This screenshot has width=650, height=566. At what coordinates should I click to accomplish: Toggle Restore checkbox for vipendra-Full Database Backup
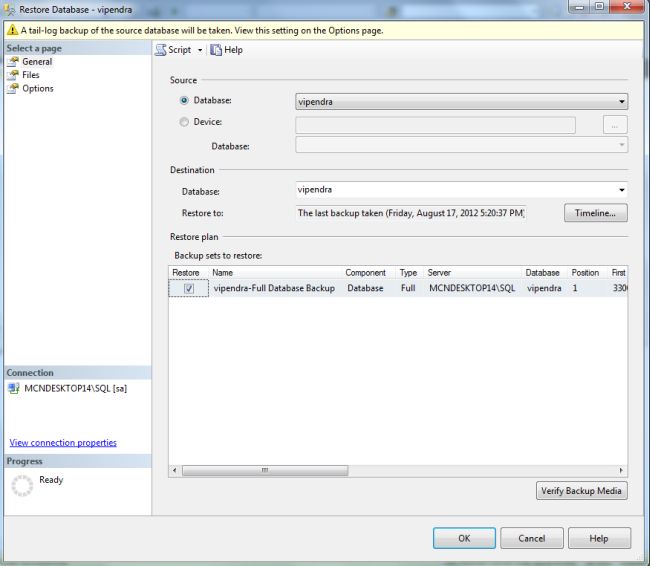[189, 288]
